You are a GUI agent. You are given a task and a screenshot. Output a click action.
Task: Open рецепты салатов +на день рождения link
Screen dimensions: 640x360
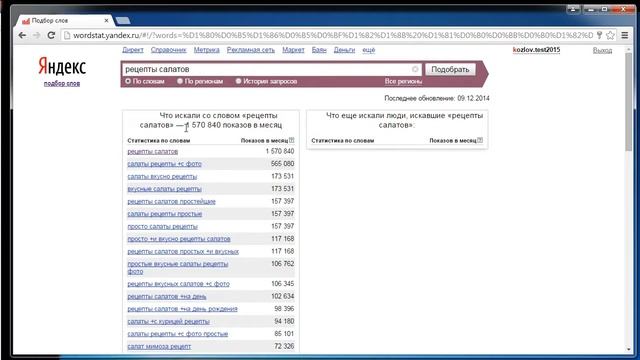tap(182, 309)
